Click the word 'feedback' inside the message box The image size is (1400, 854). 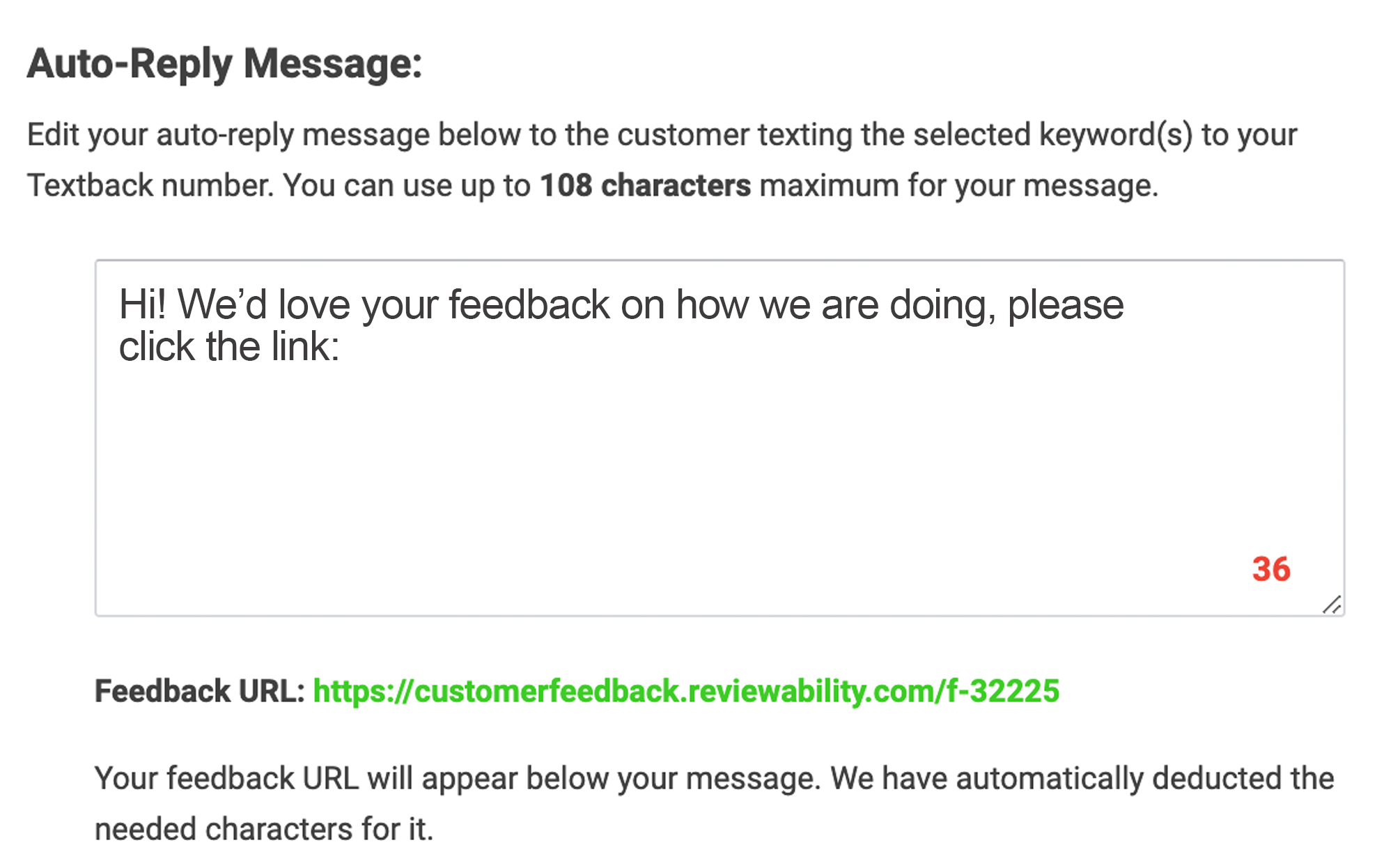pos(529,304)
